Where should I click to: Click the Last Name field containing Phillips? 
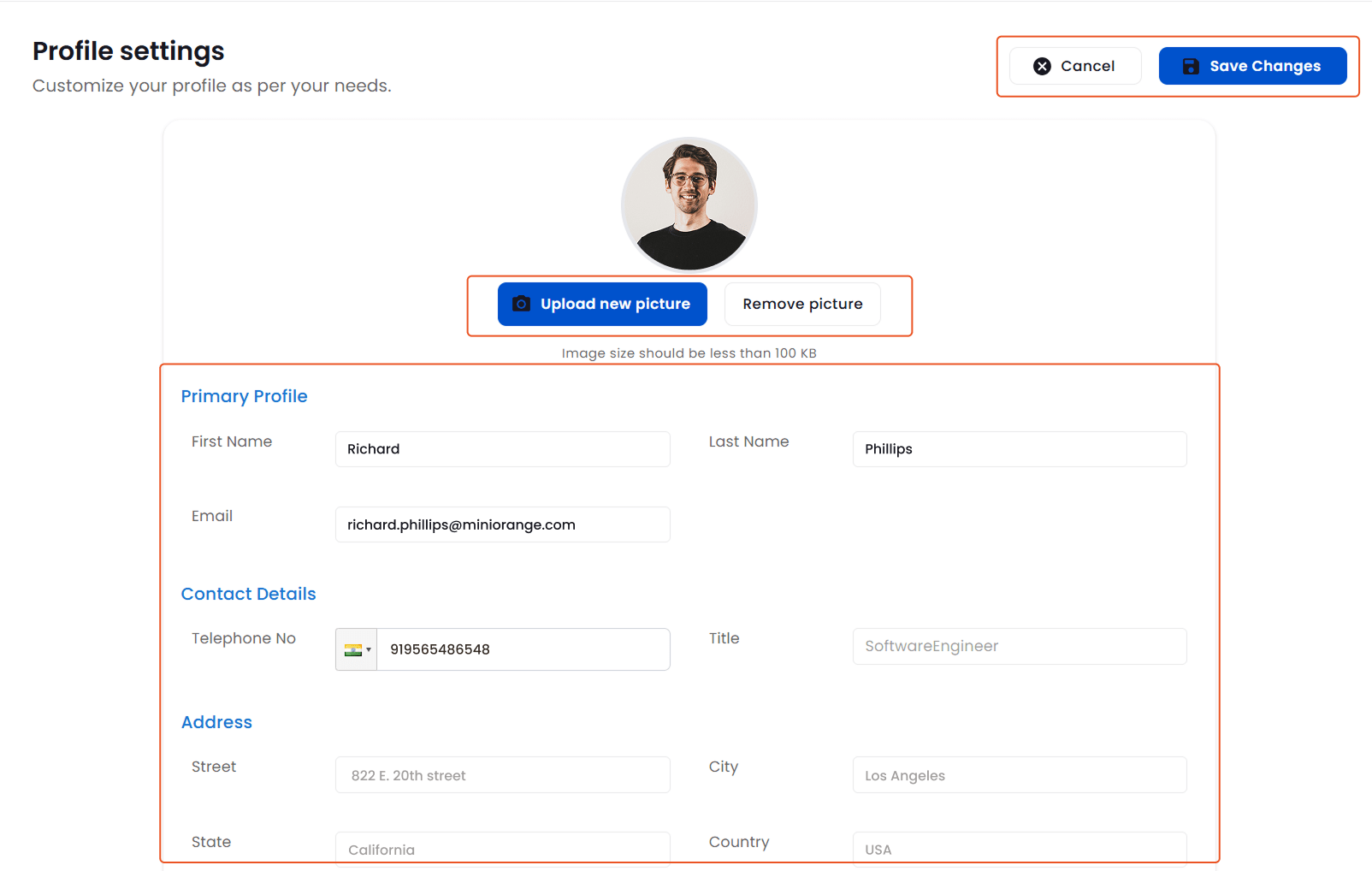coord(1019,449)
